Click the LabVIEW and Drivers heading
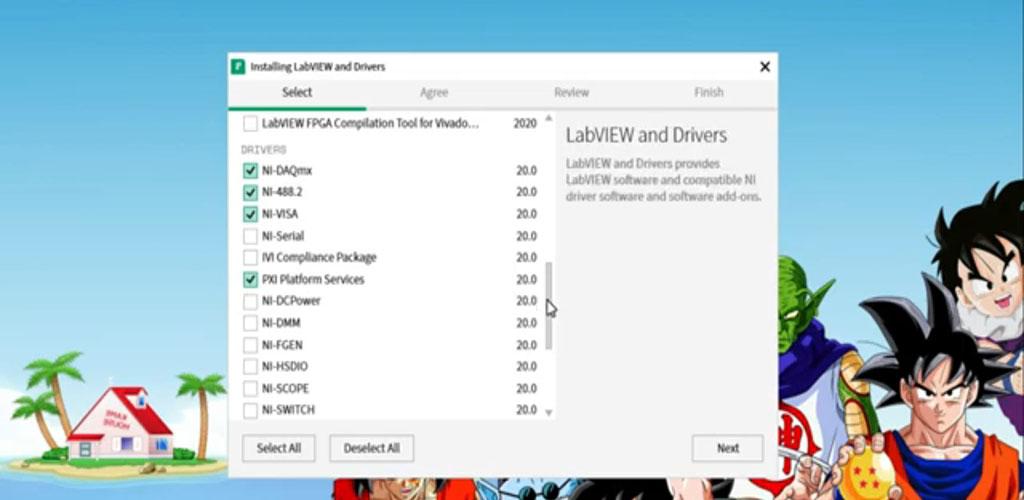The image size is (1024, 500). 646,136
